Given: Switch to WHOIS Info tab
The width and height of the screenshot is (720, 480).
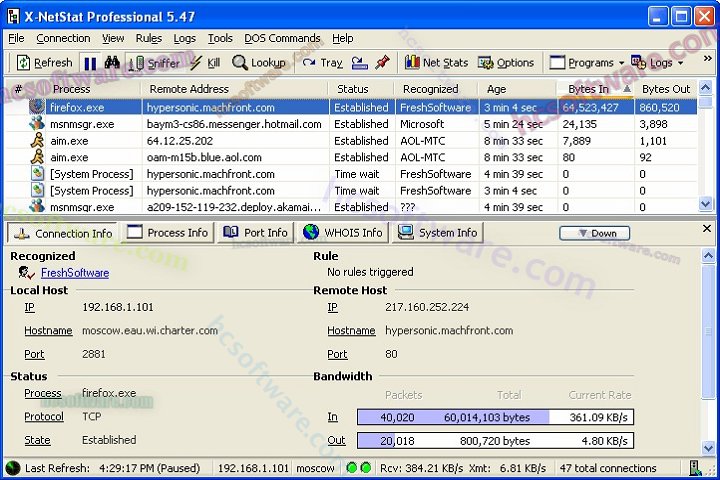Looking at the screenshot, I should point(343,232).
